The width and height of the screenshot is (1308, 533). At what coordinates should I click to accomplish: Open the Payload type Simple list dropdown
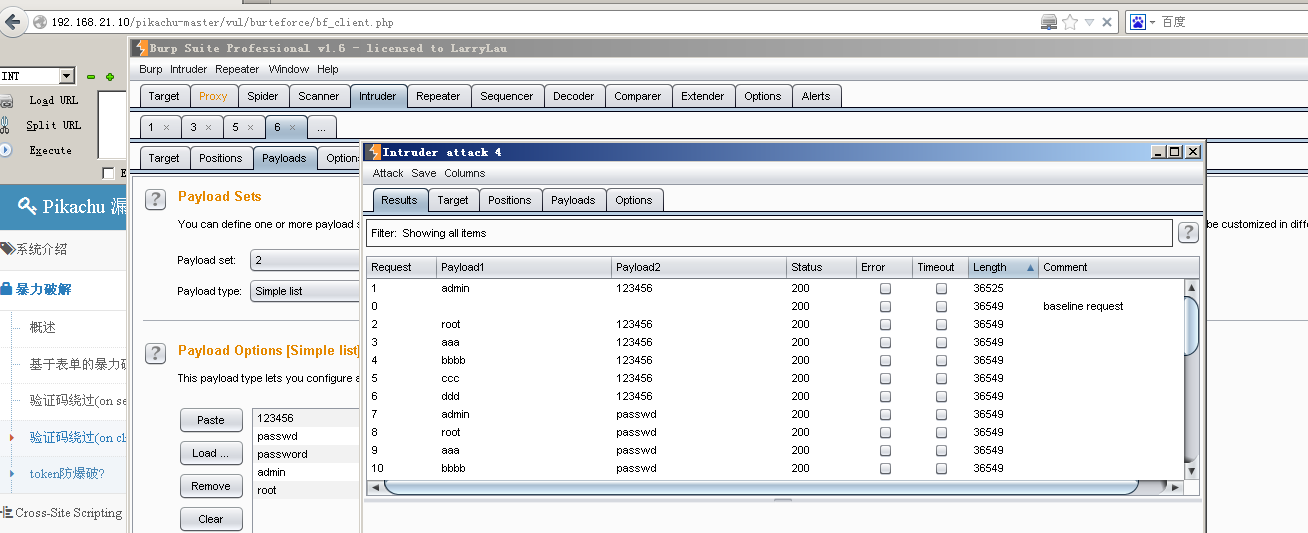point(305,291)
